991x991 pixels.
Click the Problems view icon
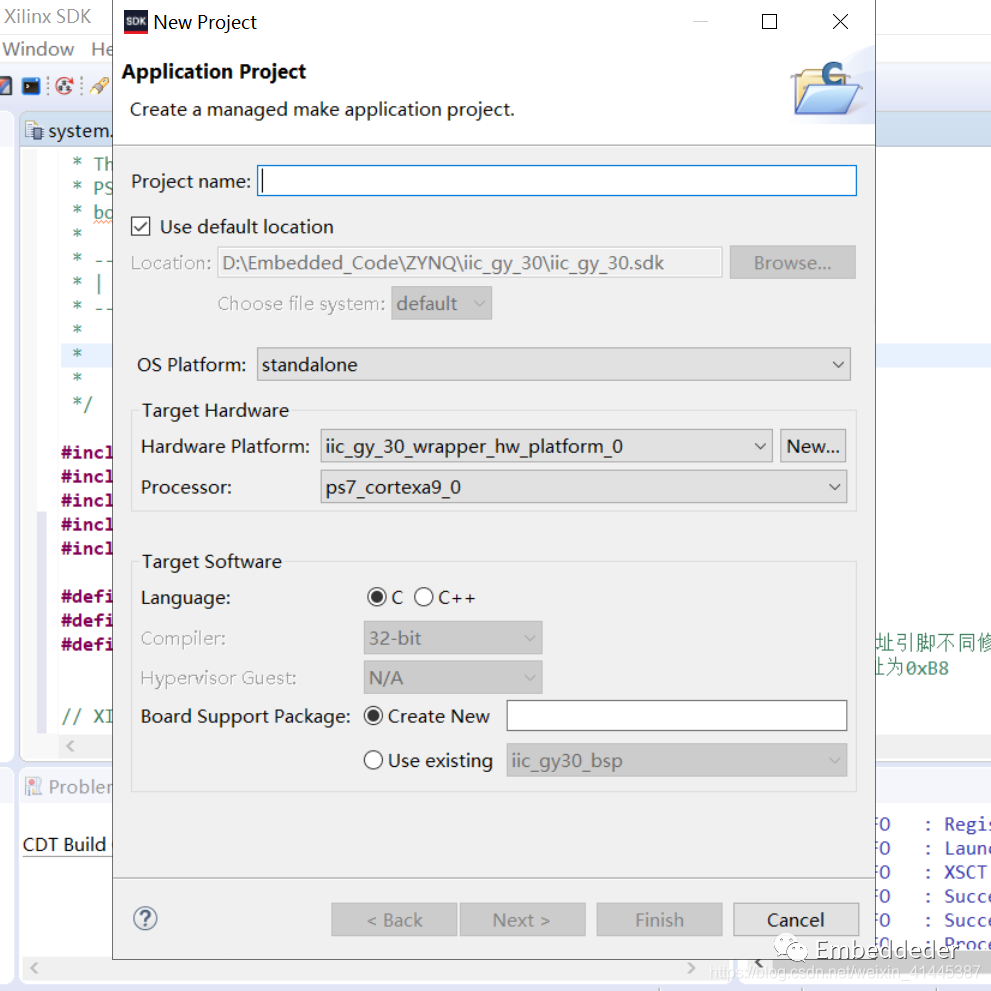[33, 787]
